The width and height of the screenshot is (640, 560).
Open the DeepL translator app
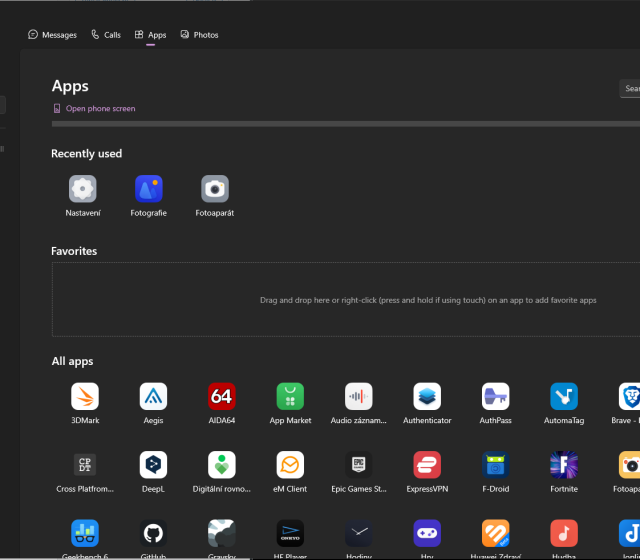(153, 465)
